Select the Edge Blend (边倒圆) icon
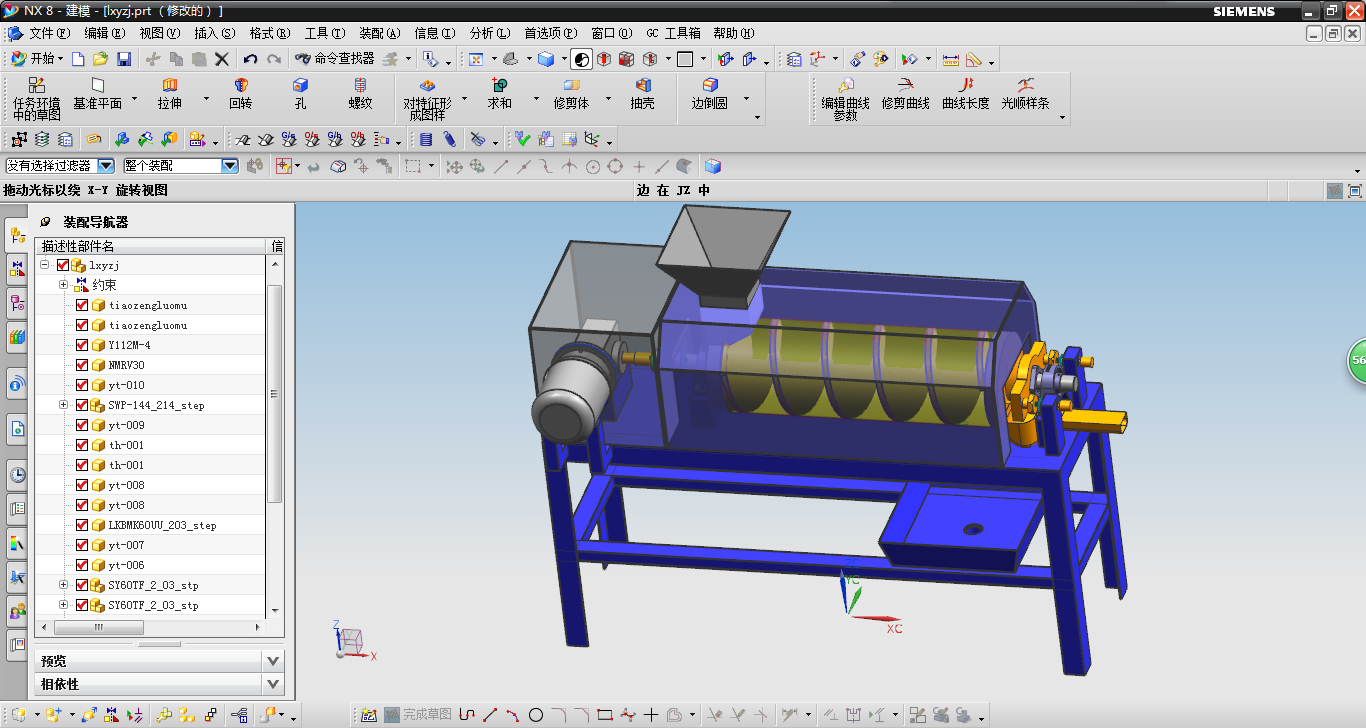Screen dimensions: 1366x728 tap(709, 87)
